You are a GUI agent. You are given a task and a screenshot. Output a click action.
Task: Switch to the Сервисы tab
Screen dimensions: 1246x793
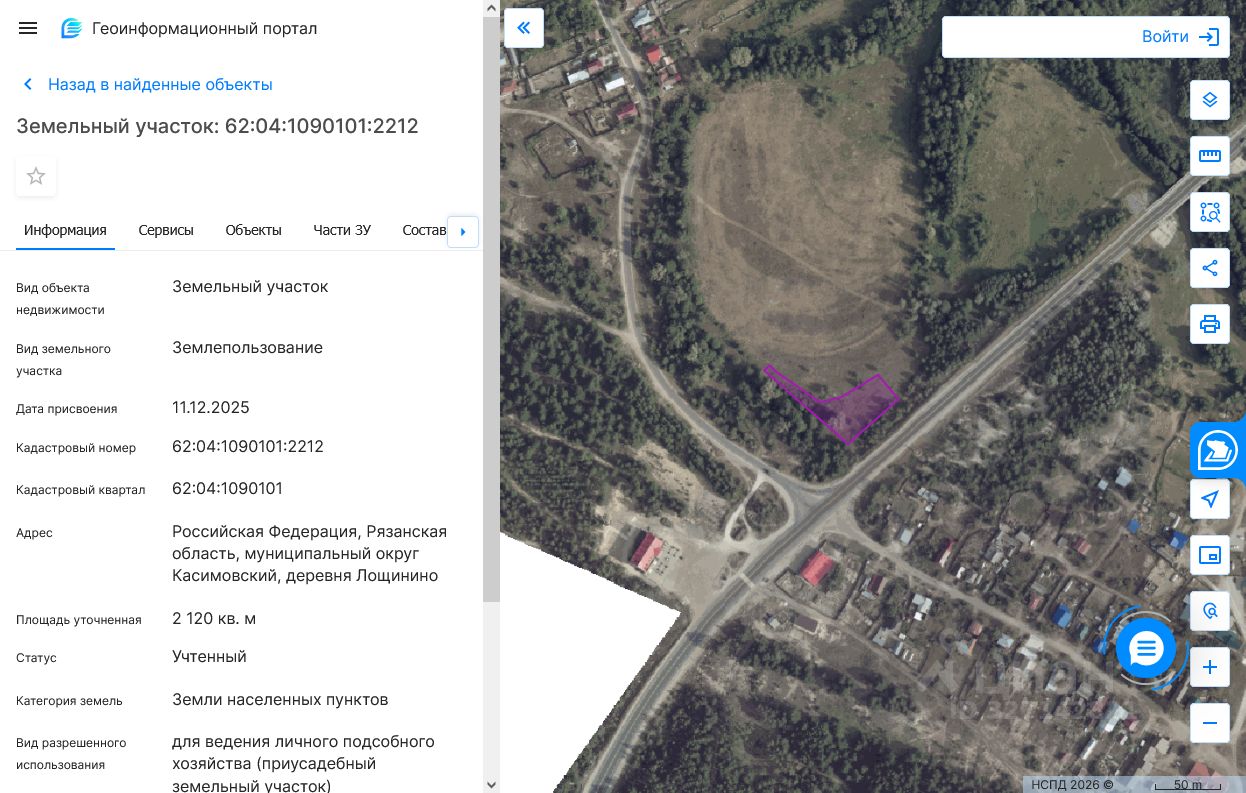166,230
